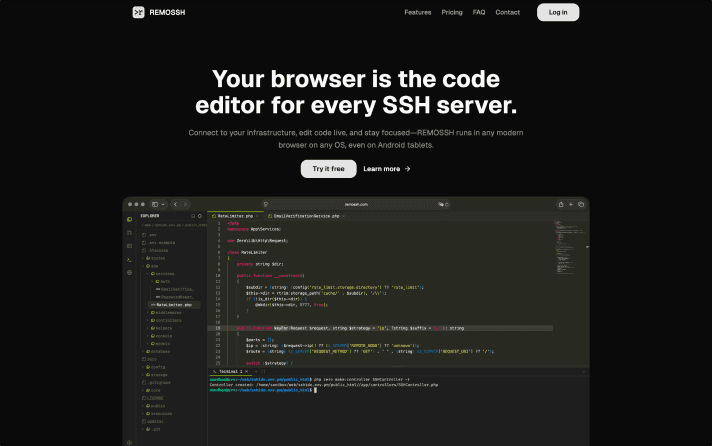
Task: Select the globe icon in activity bar
Action: point(129,273)
